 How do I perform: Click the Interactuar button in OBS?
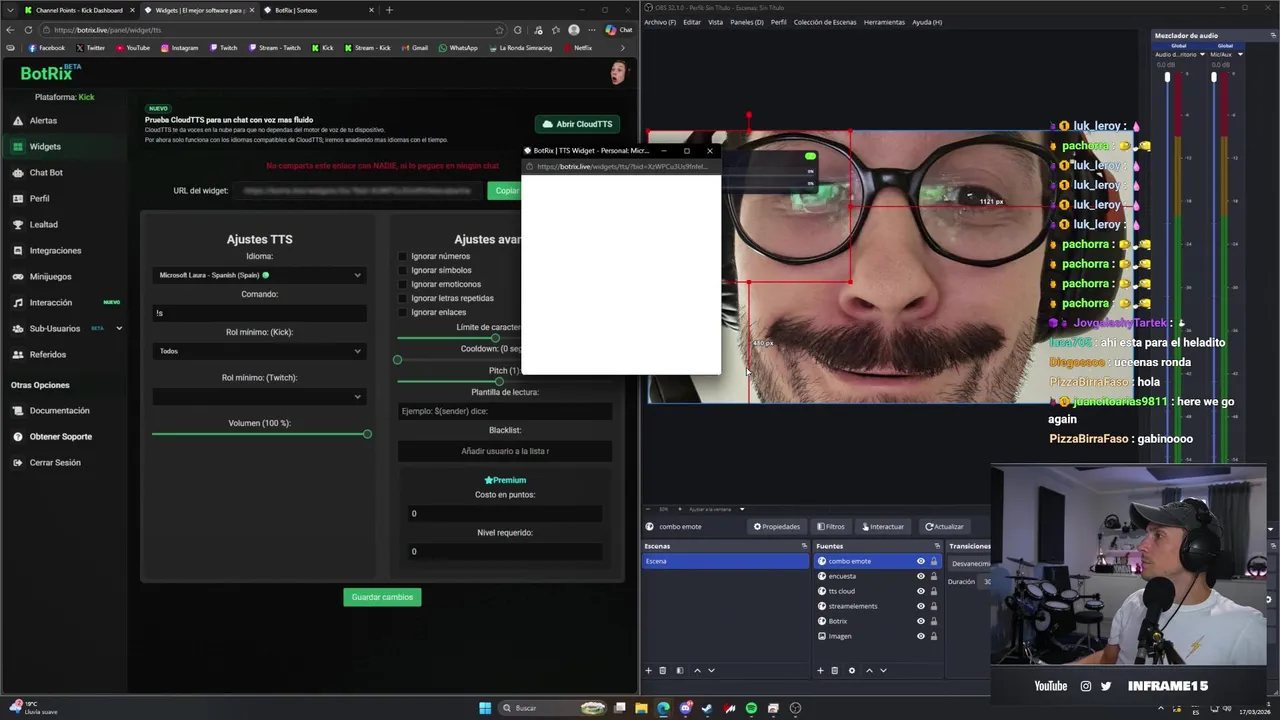tap(882, 526)
